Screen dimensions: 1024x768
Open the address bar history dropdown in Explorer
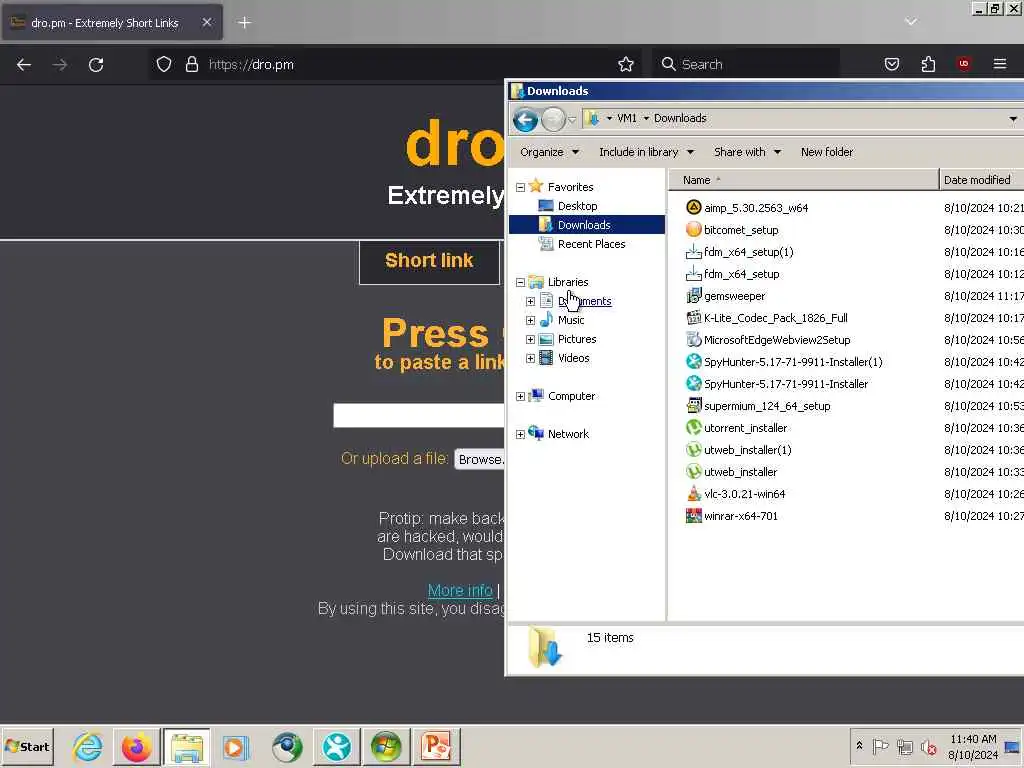1013,119
